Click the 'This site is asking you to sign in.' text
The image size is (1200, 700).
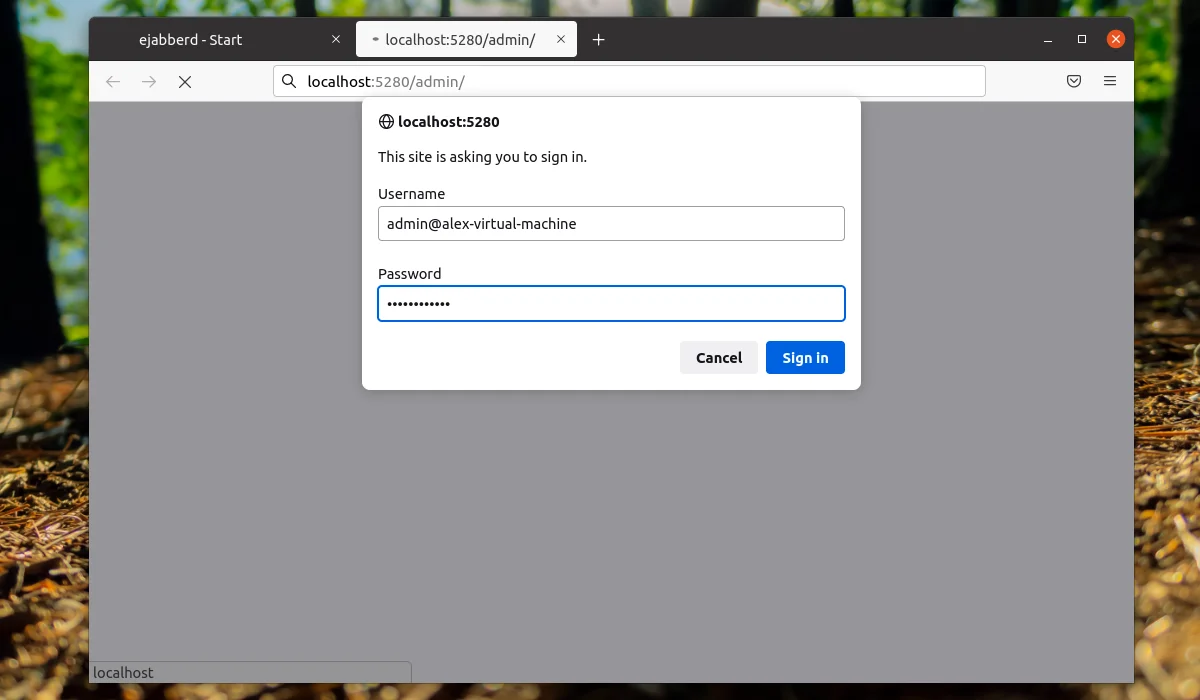click(x=482, y=157)
